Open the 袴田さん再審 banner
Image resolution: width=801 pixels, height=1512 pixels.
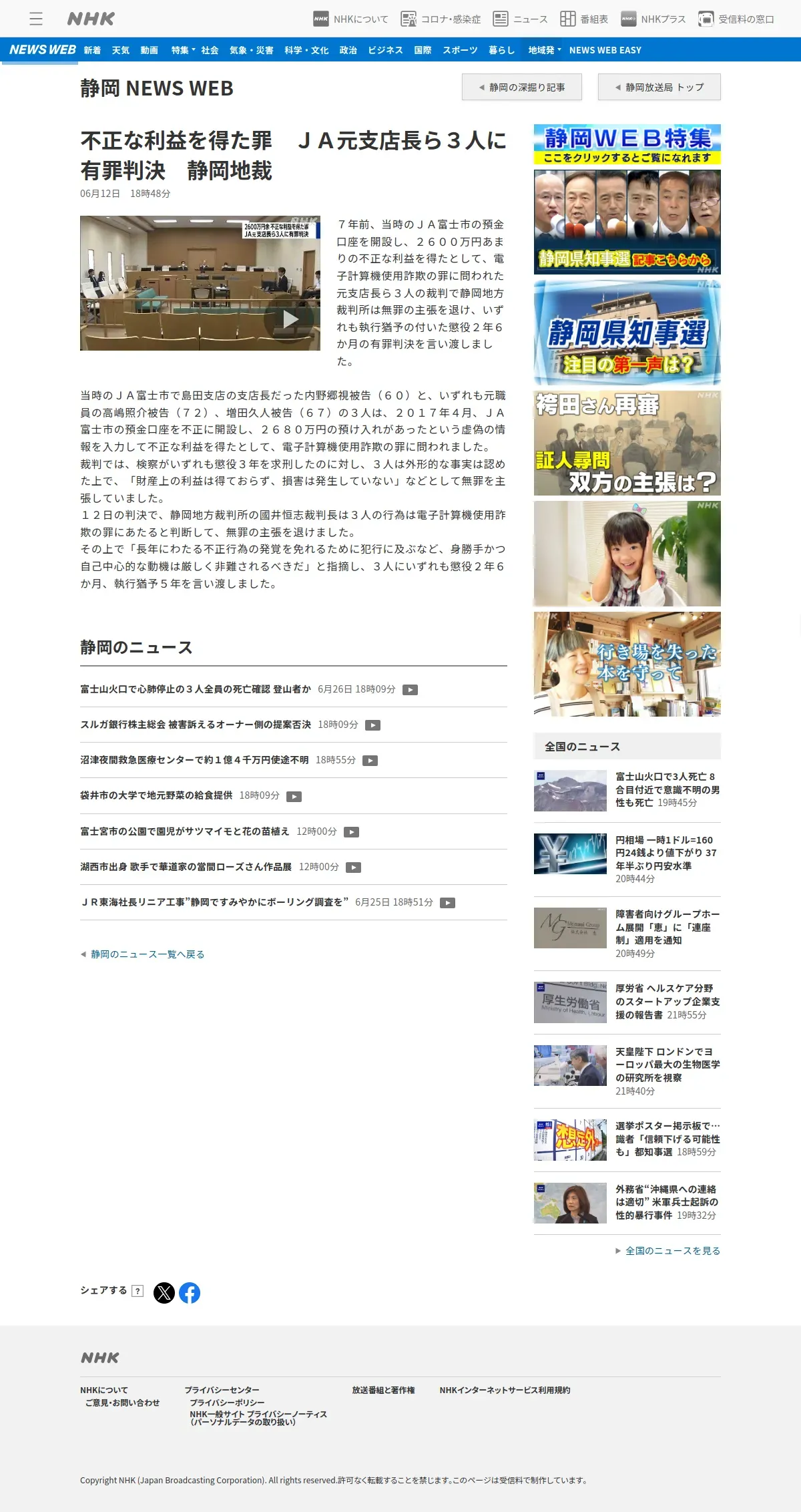click(627, 443)
